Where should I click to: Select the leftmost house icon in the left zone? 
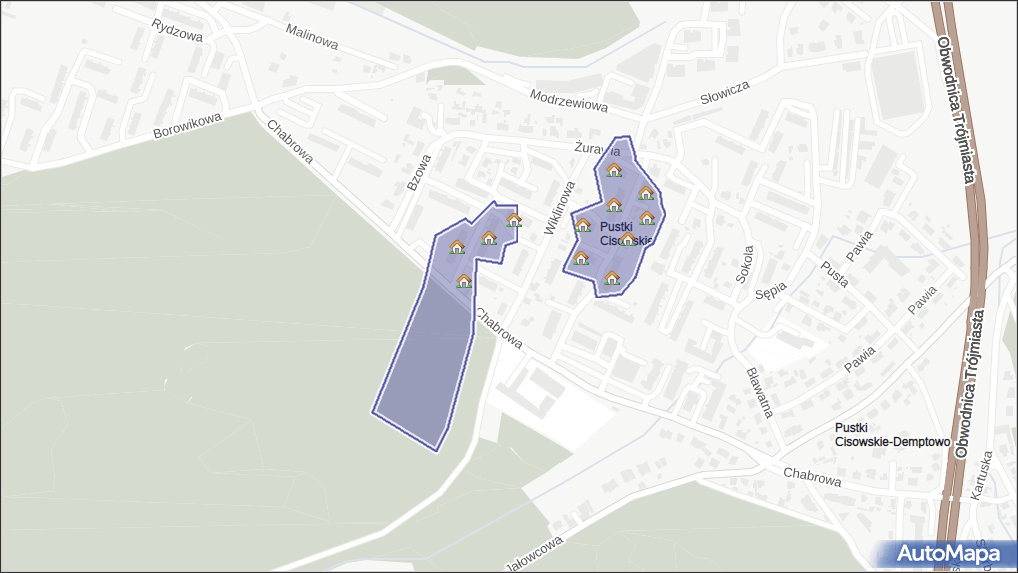click(457, 246)
